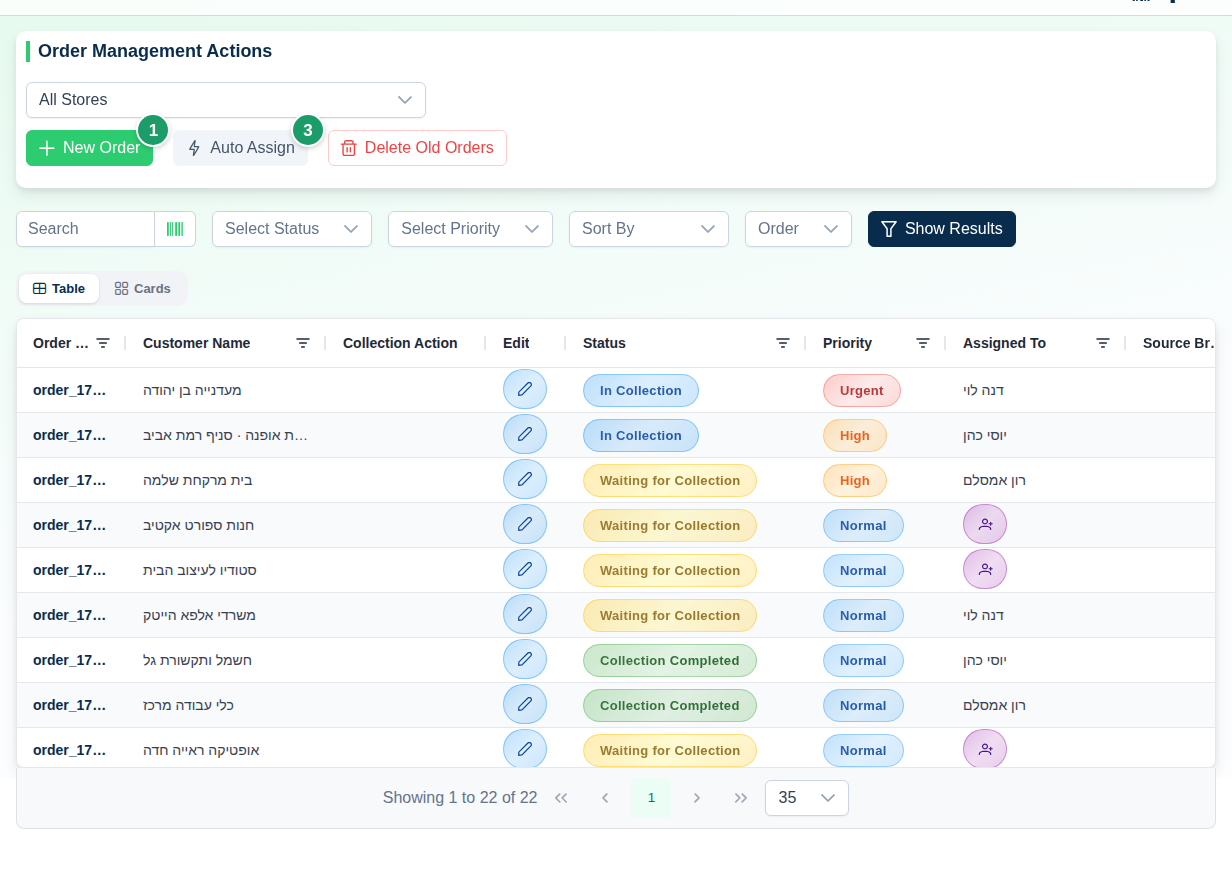
Task: Edit the order for סניף רמת אביב
Action: tap(525, 435)
